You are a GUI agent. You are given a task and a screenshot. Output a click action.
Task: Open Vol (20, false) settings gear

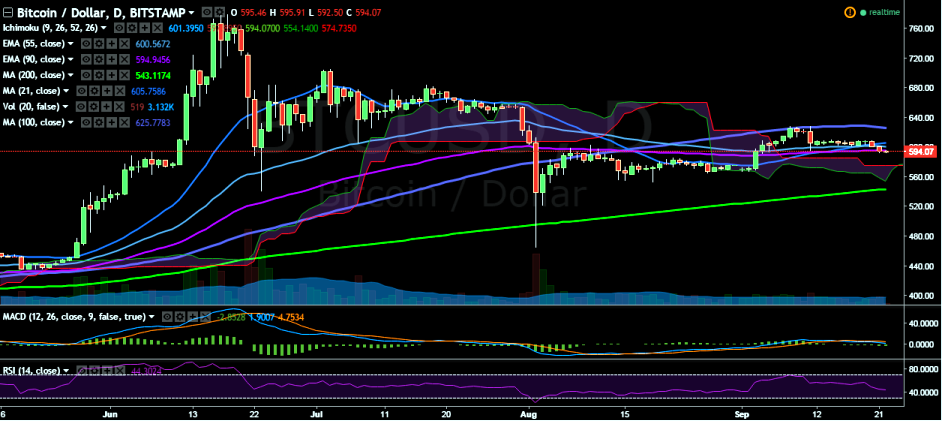point(94,106)
